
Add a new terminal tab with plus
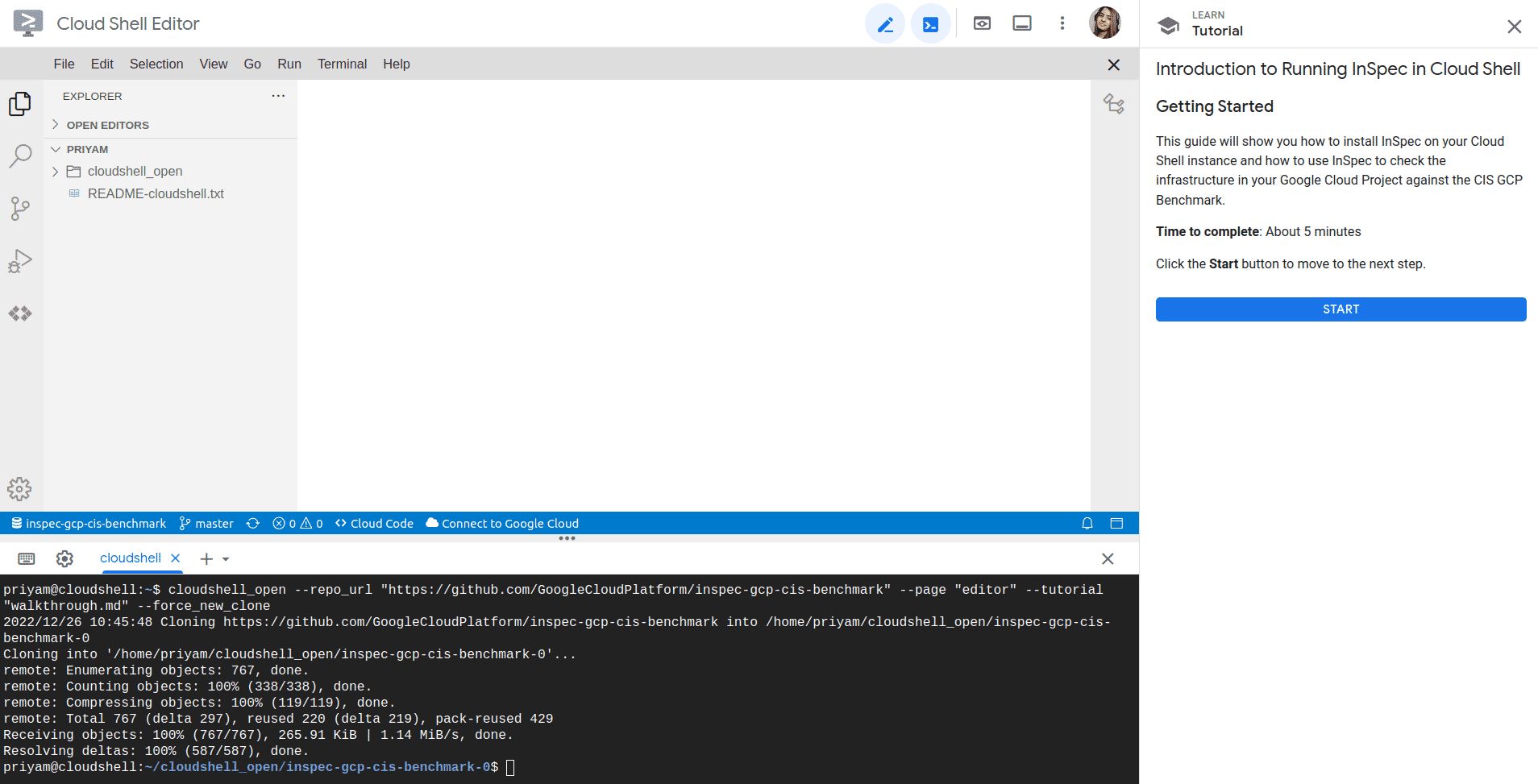[x=206, y=558]
